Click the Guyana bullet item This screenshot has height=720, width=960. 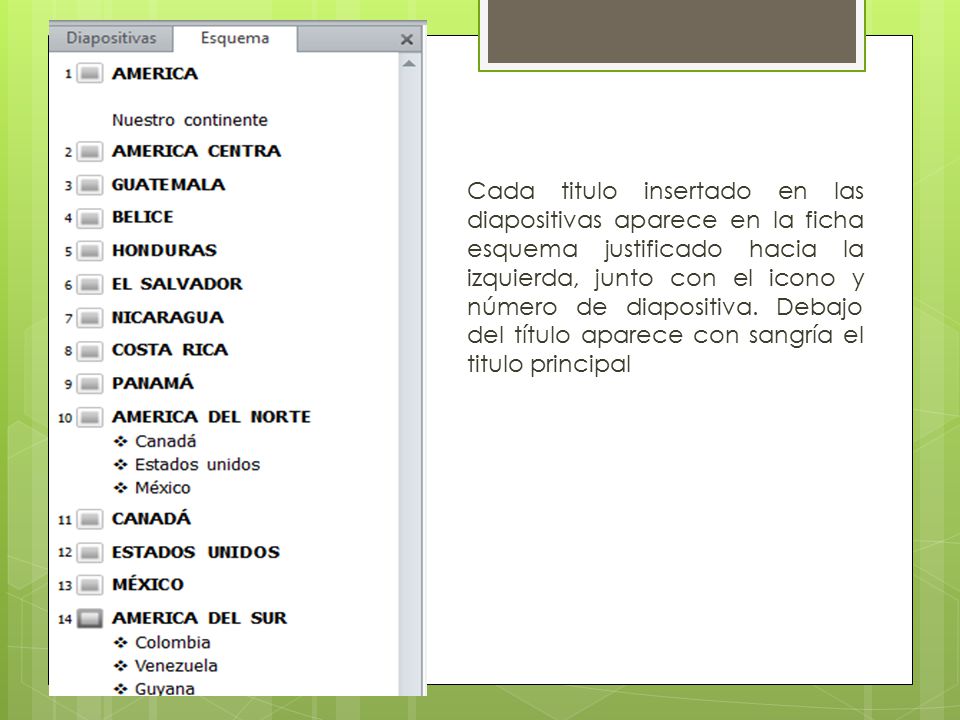165,688
